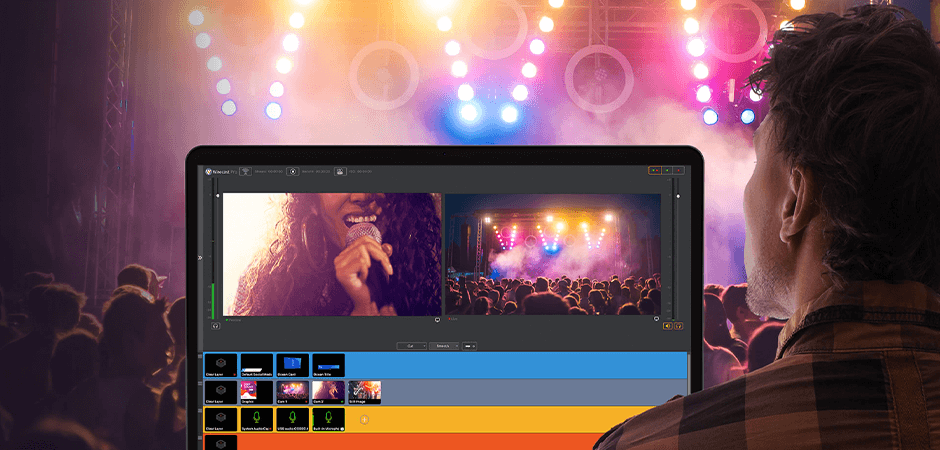The width and height of the screenshot is (940, 450).
Task: Select the System Audio Capture shot
Action: [257, 419]
